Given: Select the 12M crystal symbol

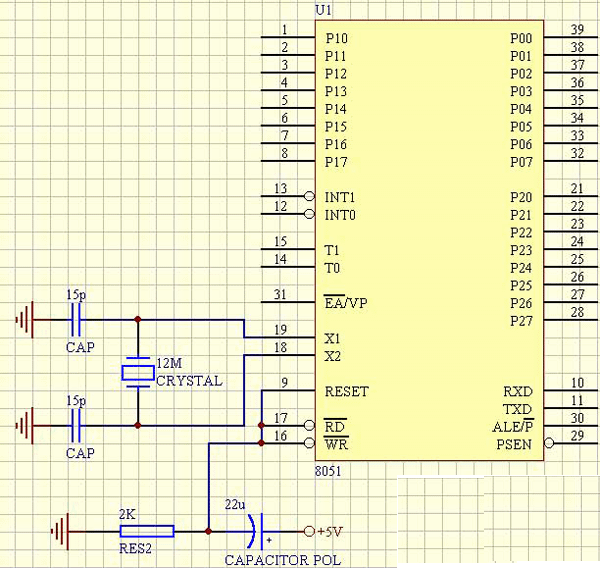Looking at the screenshot, I should tap(138, 372).
